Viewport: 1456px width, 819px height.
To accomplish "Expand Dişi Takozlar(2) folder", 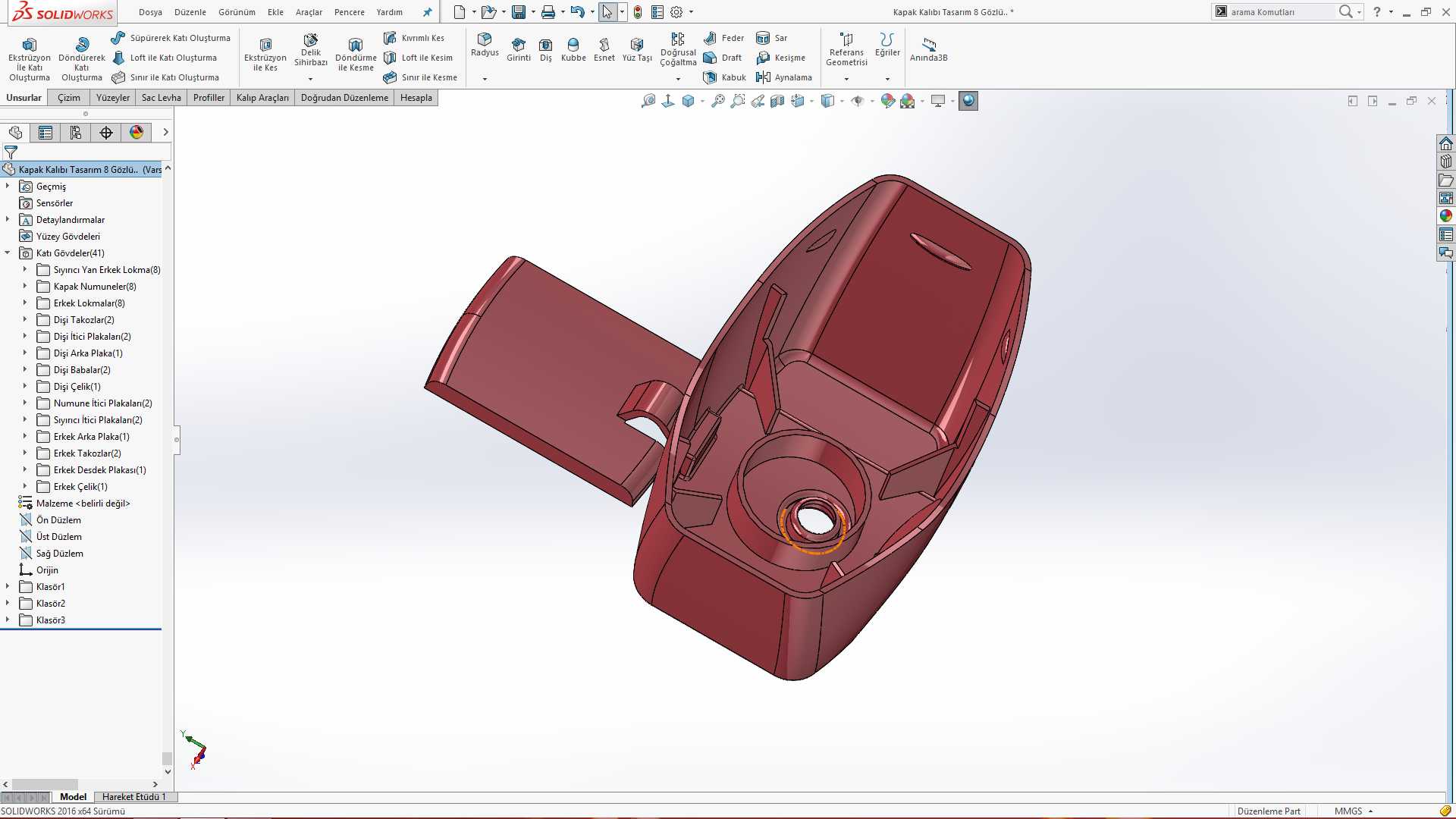I will click(x=25, y=320).
